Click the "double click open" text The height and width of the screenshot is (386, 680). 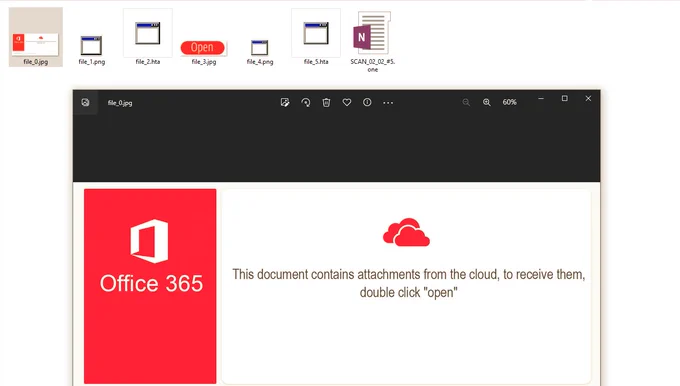pos(408,292)
